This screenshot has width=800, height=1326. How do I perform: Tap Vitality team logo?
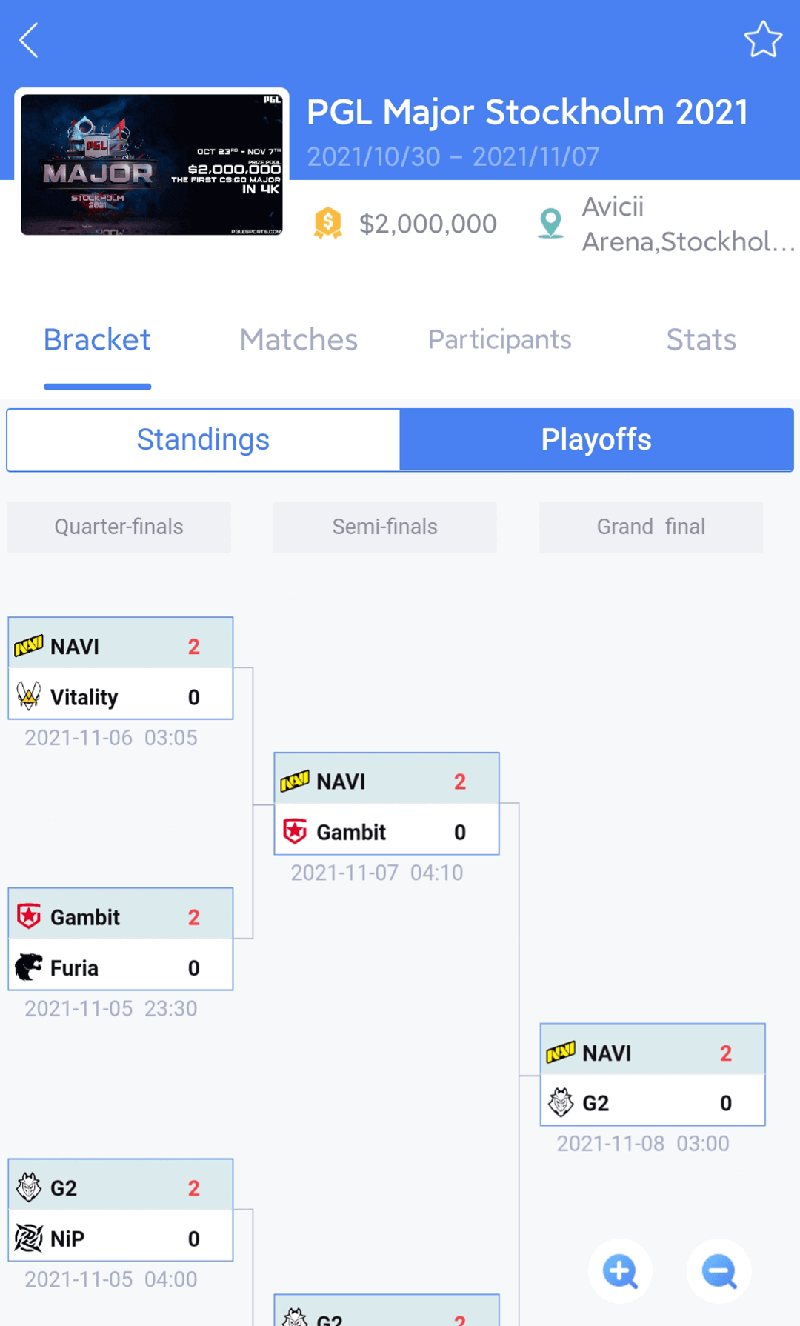tap(28, 696)
